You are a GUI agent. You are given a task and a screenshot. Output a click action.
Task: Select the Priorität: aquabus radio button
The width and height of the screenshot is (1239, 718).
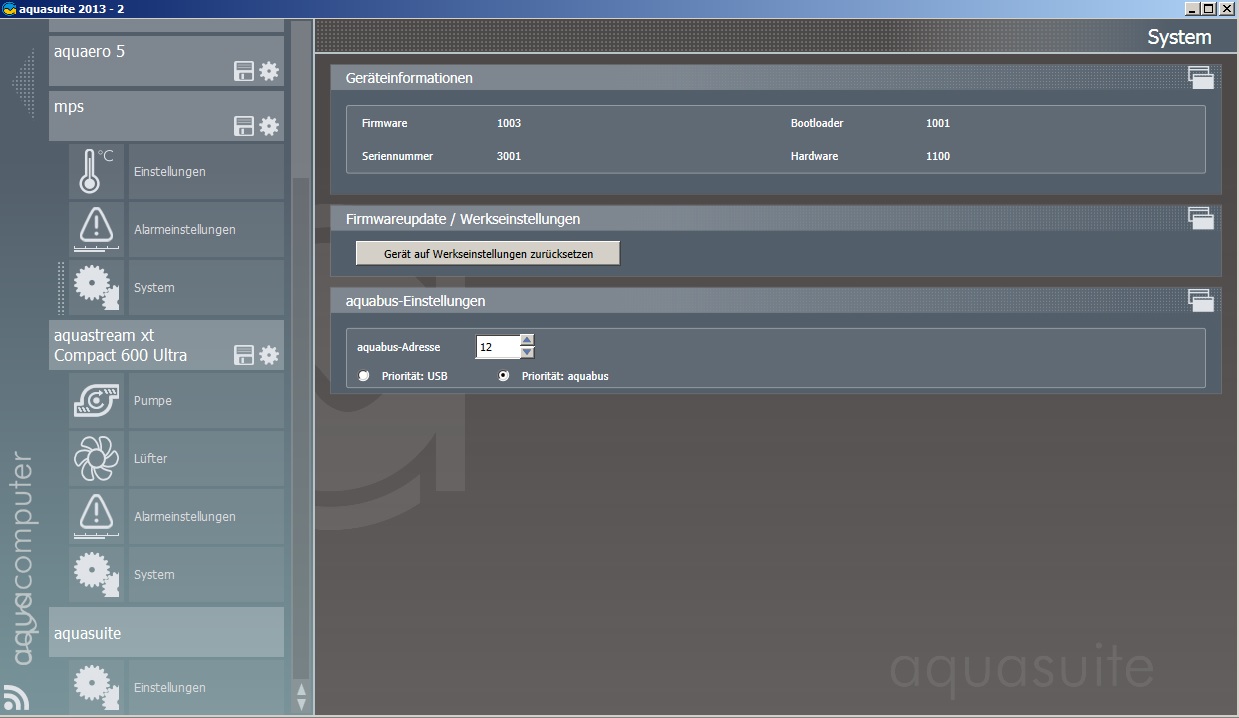504,376
